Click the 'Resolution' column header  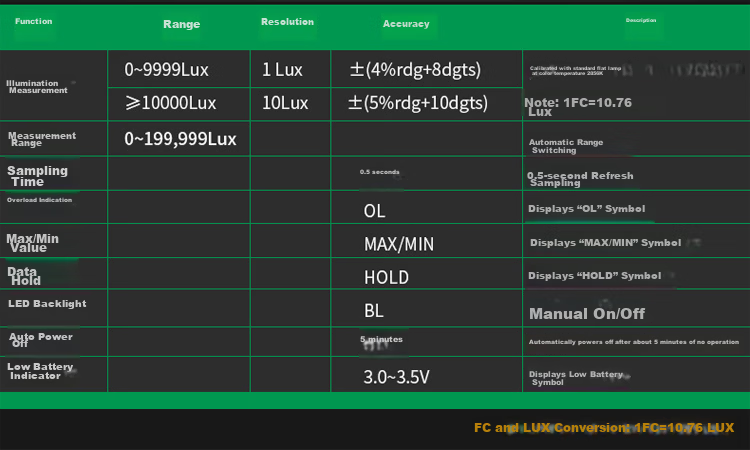pos(287,22)
